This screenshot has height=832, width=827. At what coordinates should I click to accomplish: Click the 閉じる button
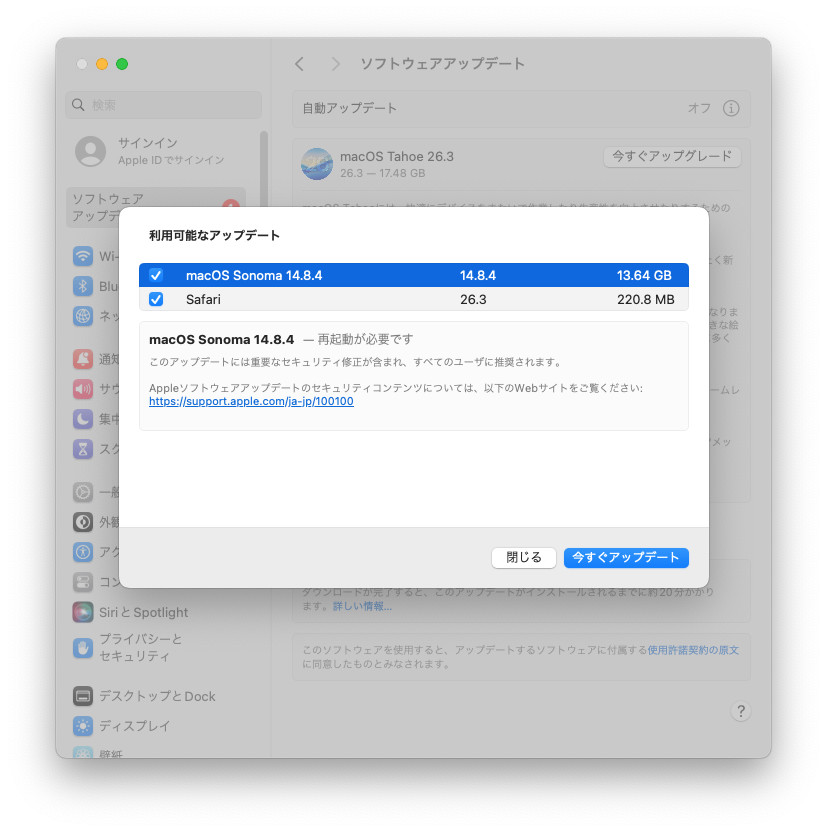coord(523,558)
